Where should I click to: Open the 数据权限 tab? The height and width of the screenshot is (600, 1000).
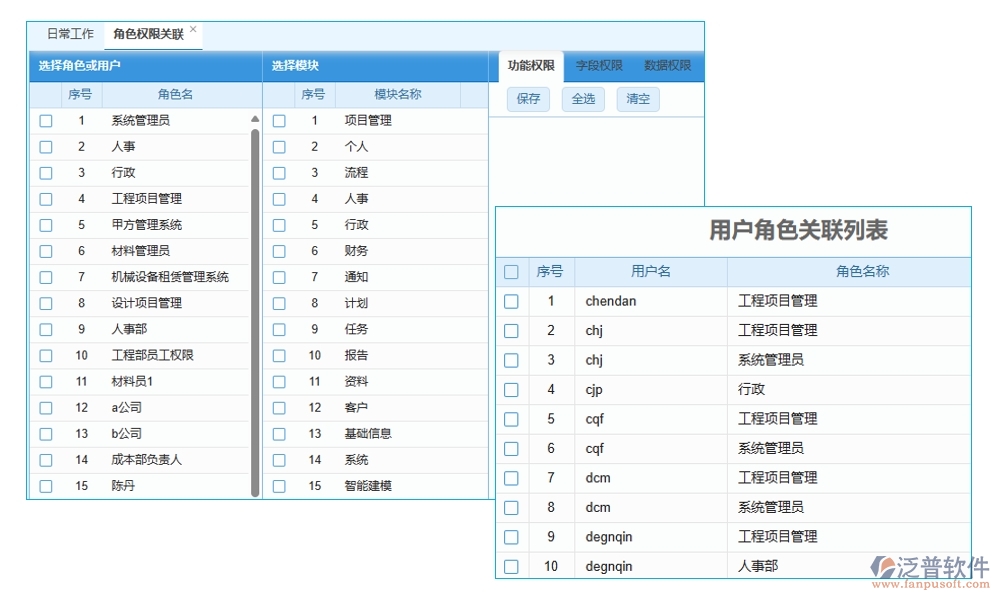(x=667, y=66)
